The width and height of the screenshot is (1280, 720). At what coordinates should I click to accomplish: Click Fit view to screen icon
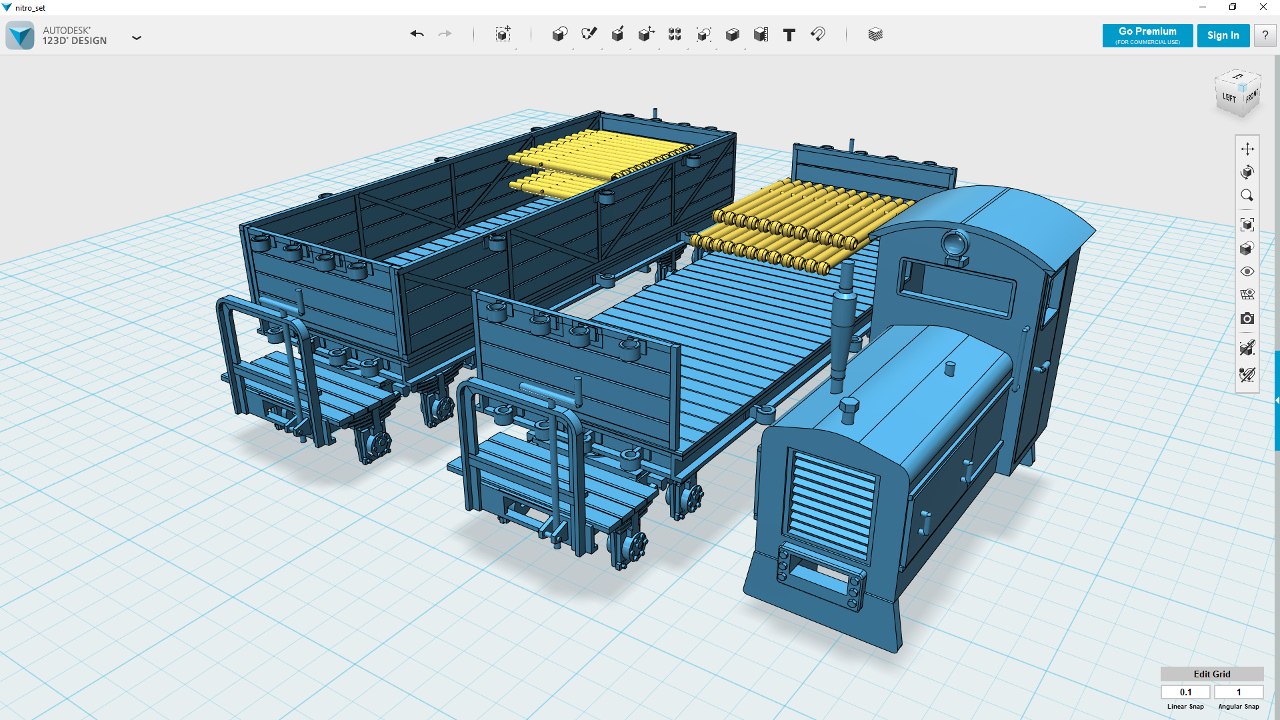pyautogui.click(x=1247, y=224)
